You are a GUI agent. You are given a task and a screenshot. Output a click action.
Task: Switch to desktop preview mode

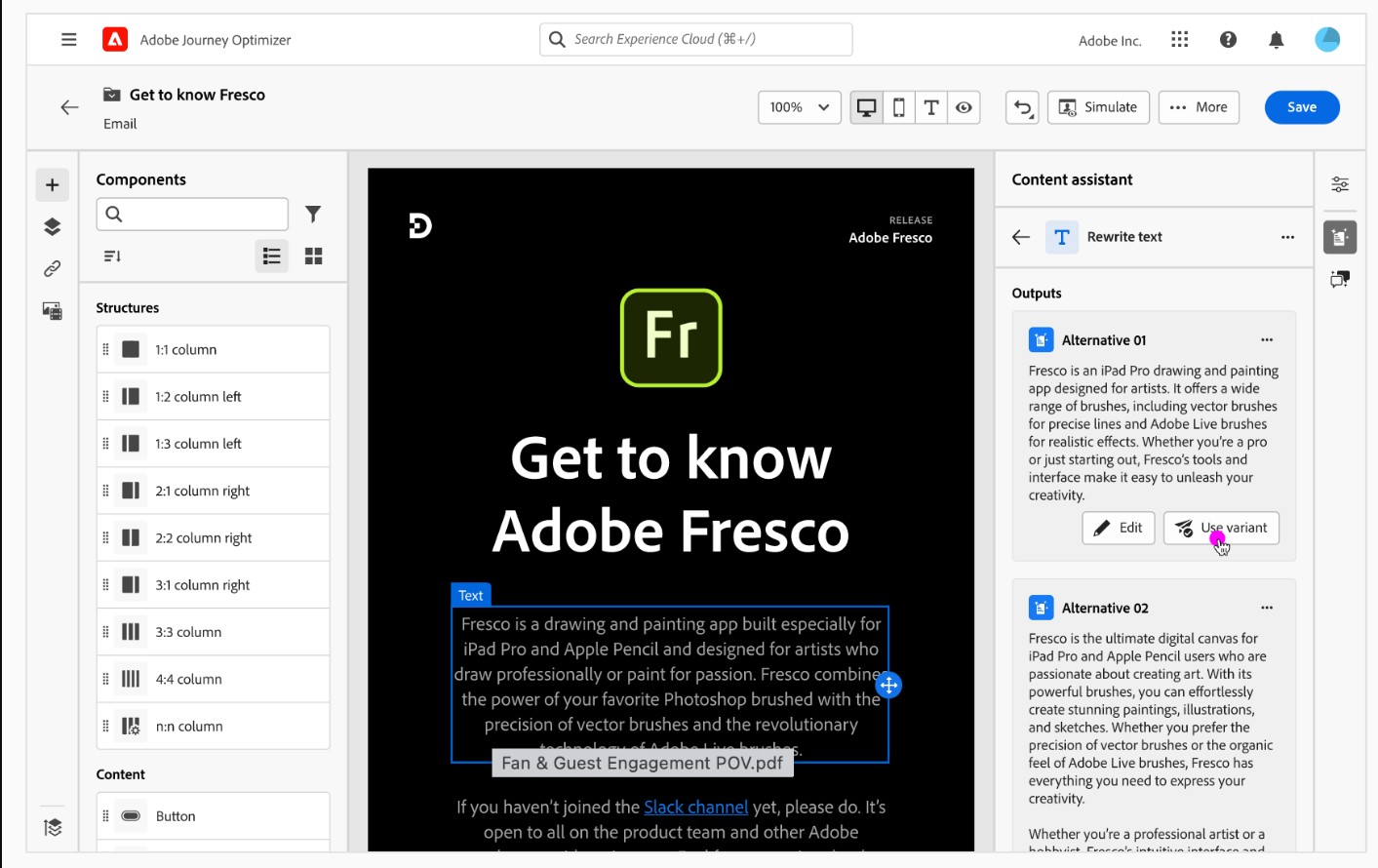click(866, 107)
